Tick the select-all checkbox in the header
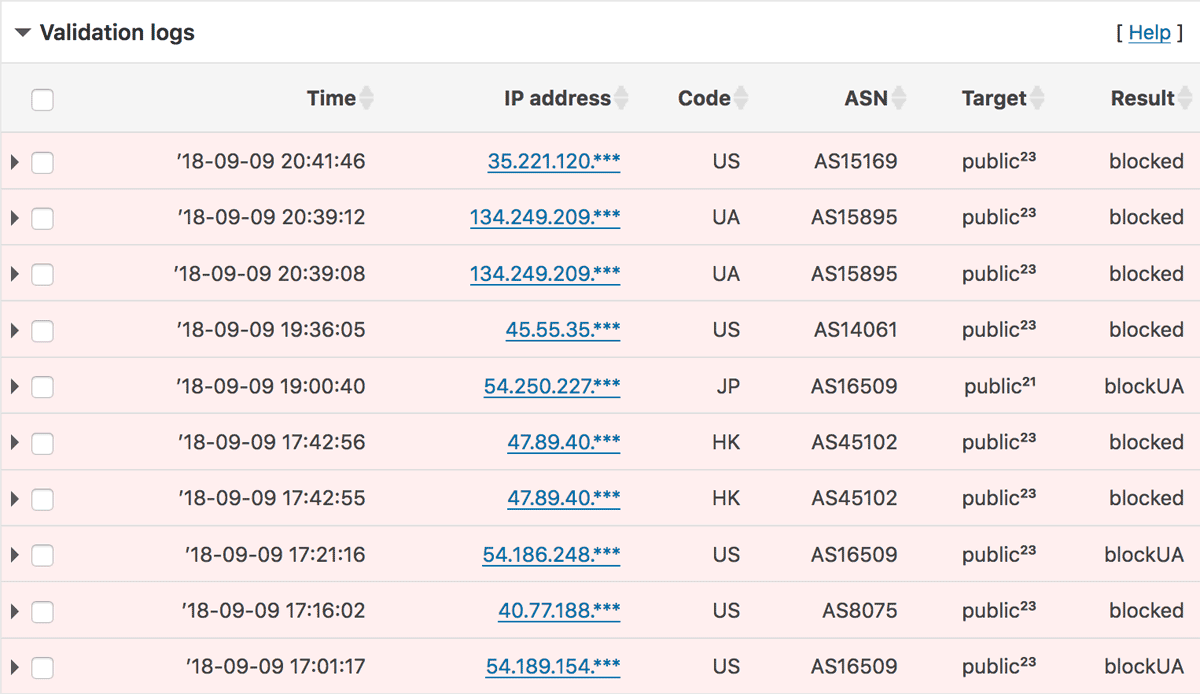This screenshot has height=694, width=1200. pyautogui.click(x=42, y=99)
